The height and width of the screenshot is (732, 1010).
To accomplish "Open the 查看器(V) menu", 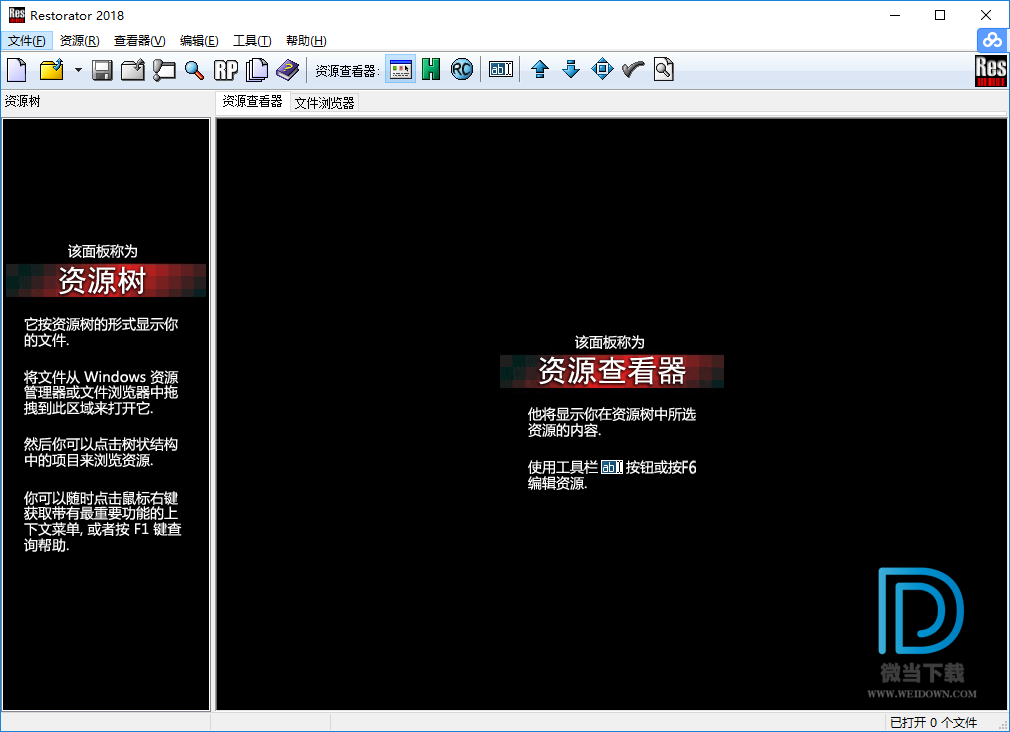I will (140, 41).
